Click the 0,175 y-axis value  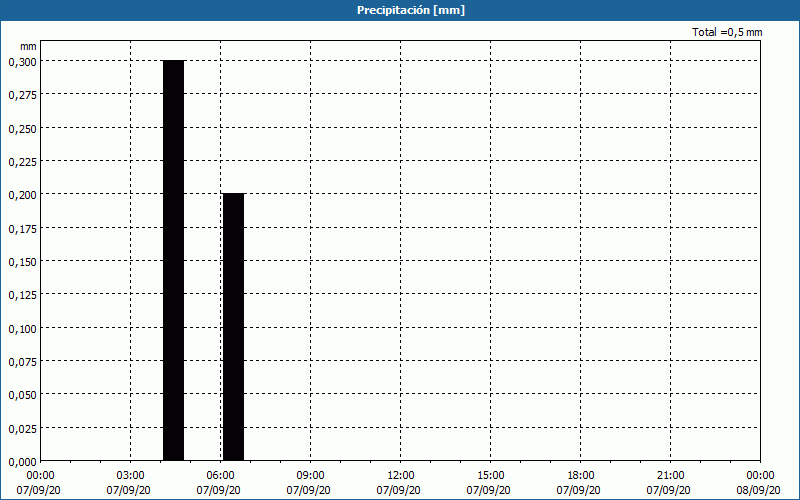tap(22, 229)
